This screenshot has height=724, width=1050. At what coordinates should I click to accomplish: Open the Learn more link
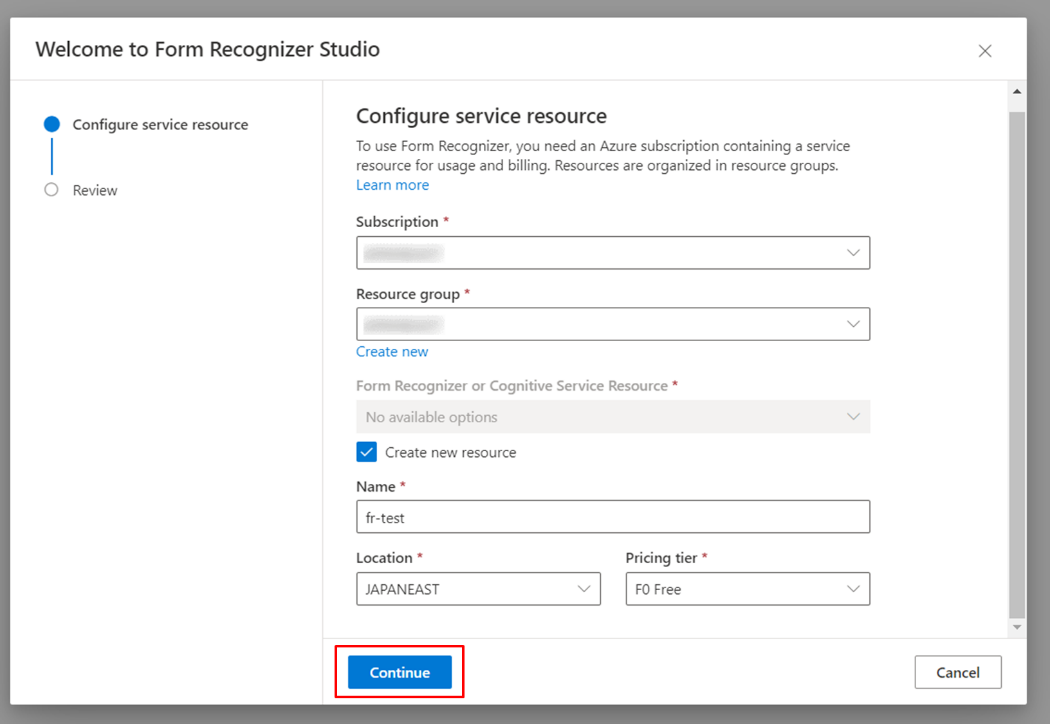(392, 185)
